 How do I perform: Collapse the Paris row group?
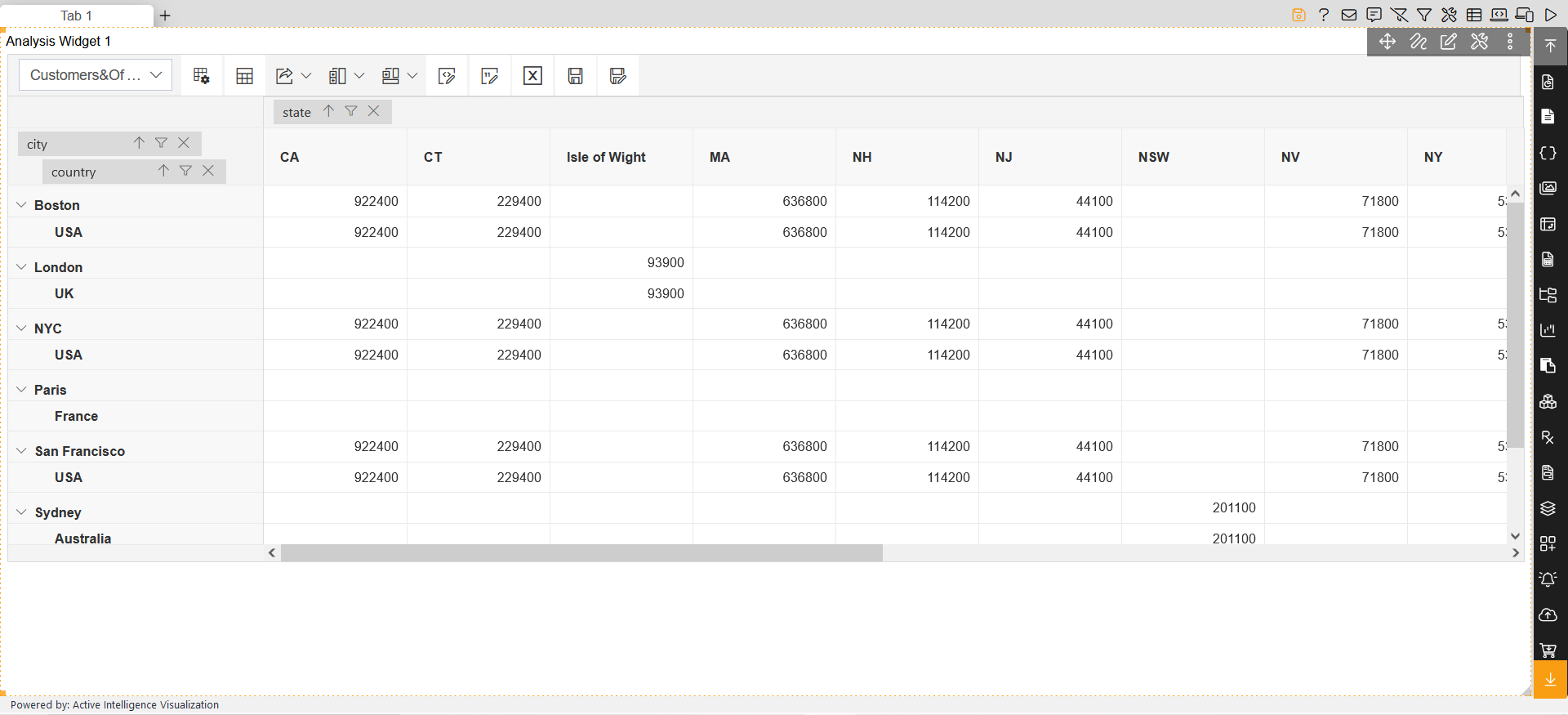click(x=21, y=390)
